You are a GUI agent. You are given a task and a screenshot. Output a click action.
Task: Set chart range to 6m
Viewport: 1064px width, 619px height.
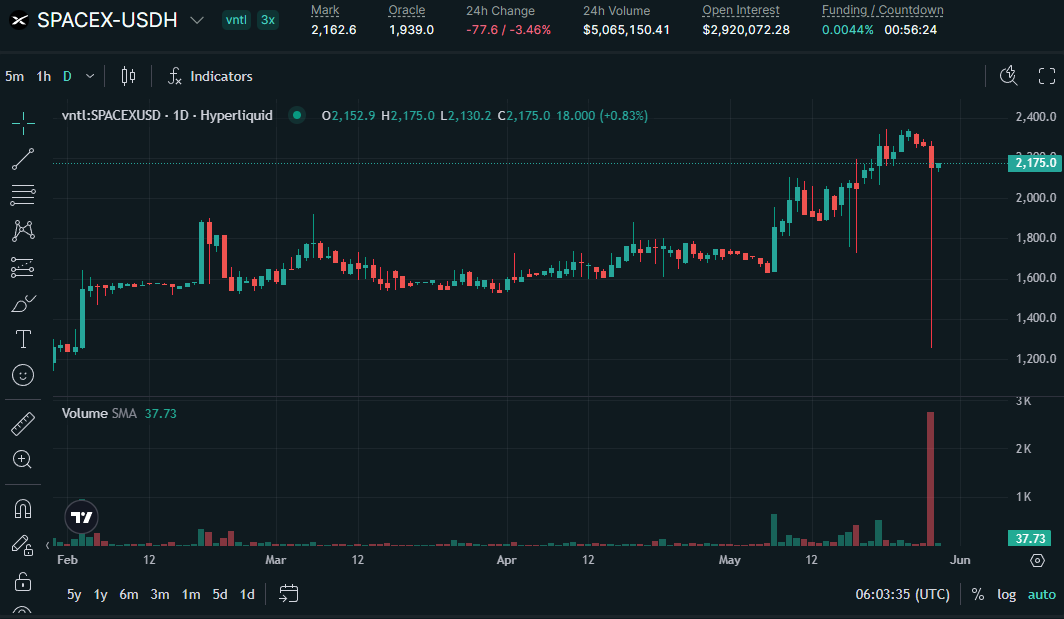129,595
